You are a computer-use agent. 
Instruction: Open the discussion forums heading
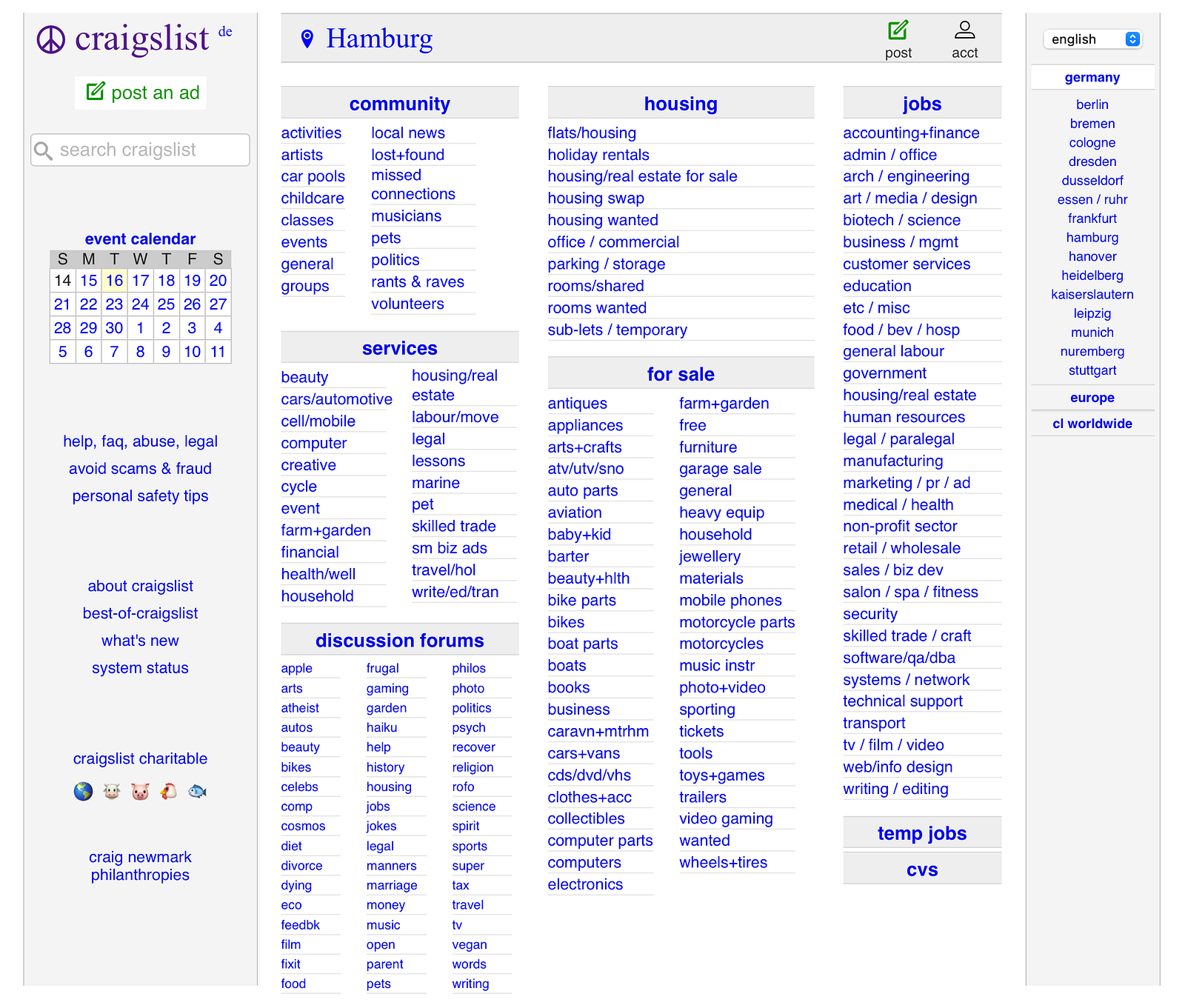[x=399, y=641]
